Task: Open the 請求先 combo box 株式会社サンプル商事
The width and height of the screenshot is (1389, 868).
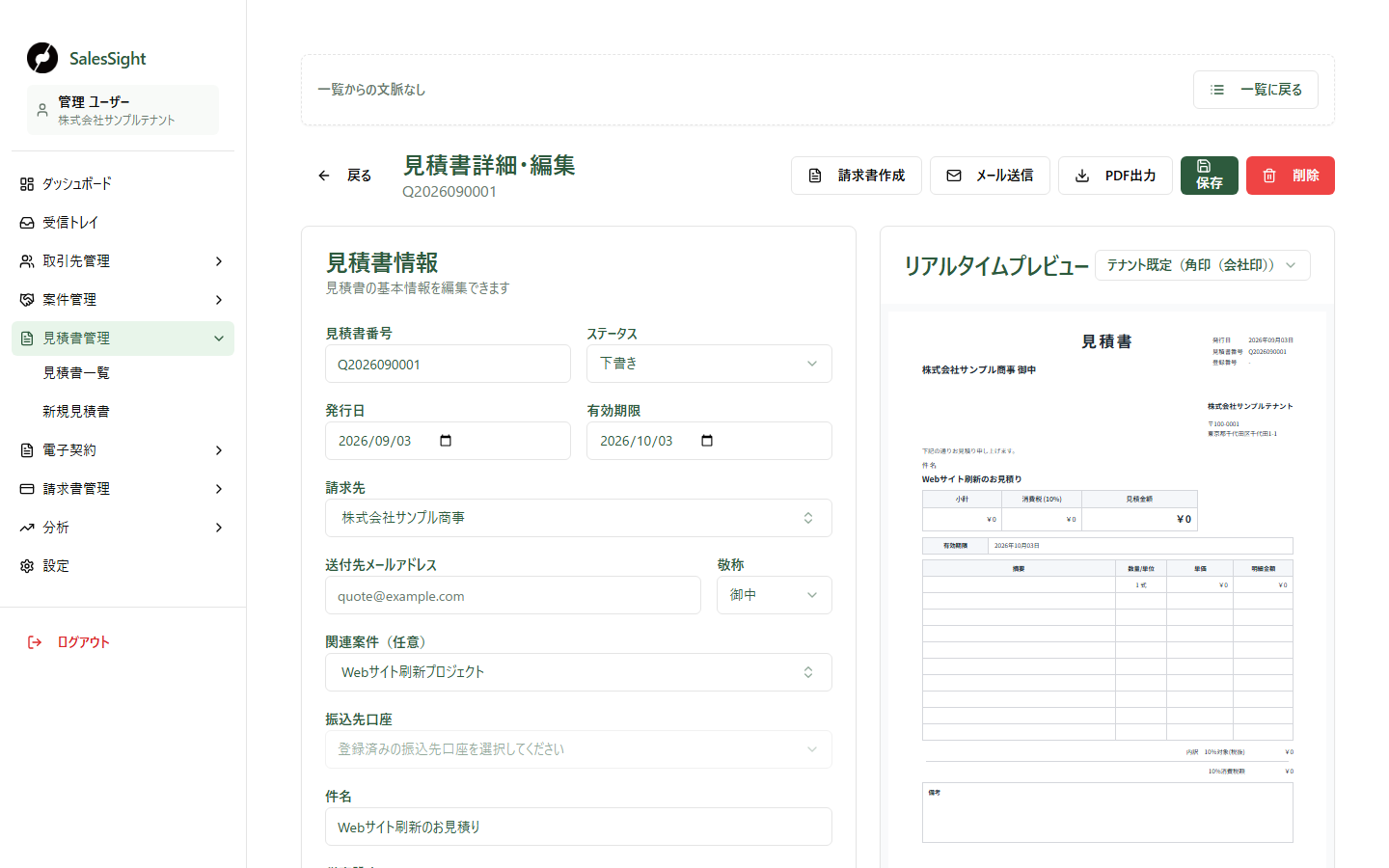Action: 579,518
